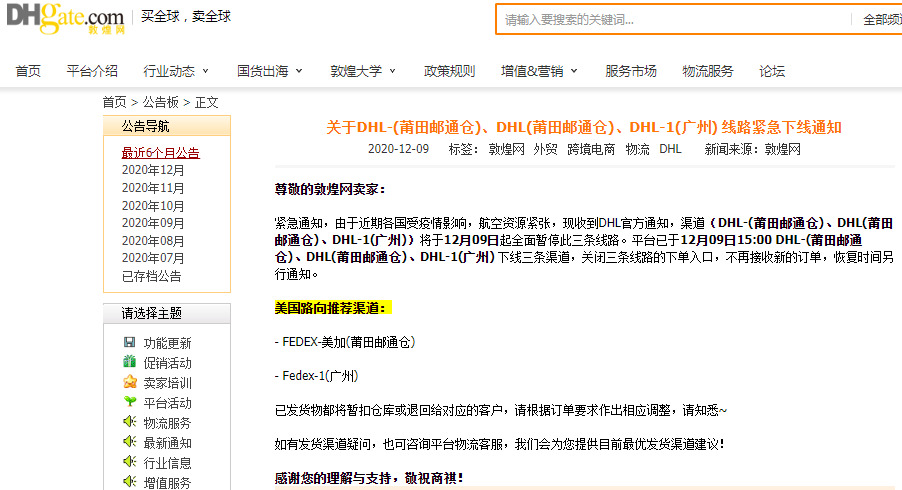Click the speaker icon beside 物流服务 topic

point(130,422)
